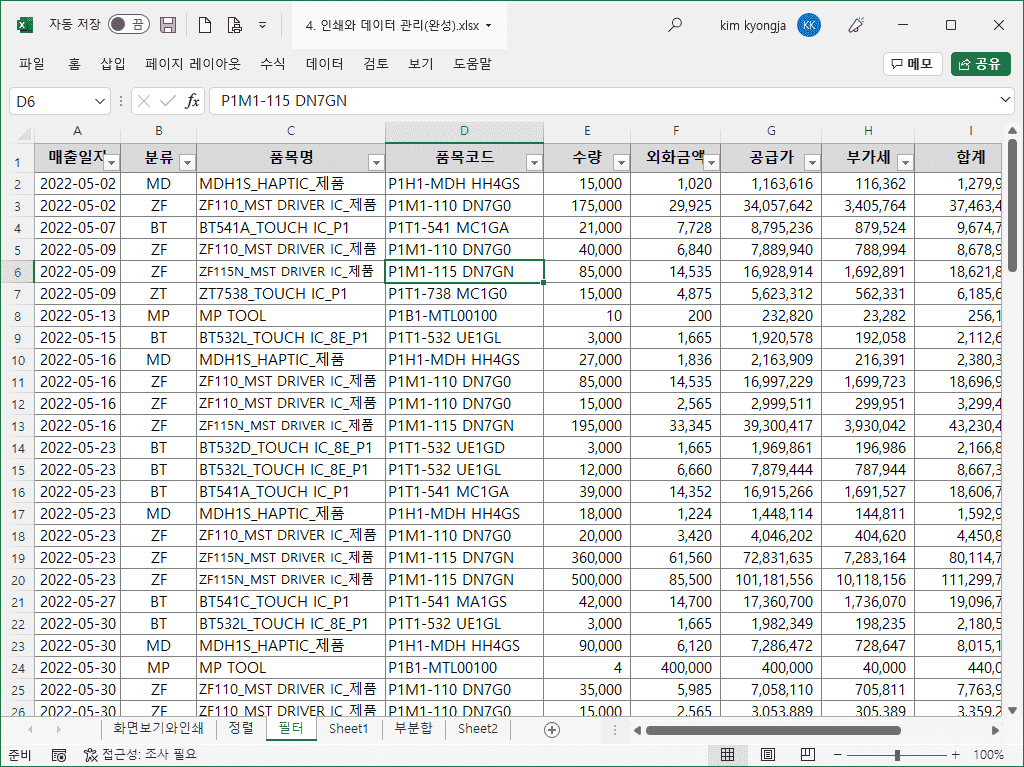Open the 분류 filter dropdown

(x=187, y=161)
